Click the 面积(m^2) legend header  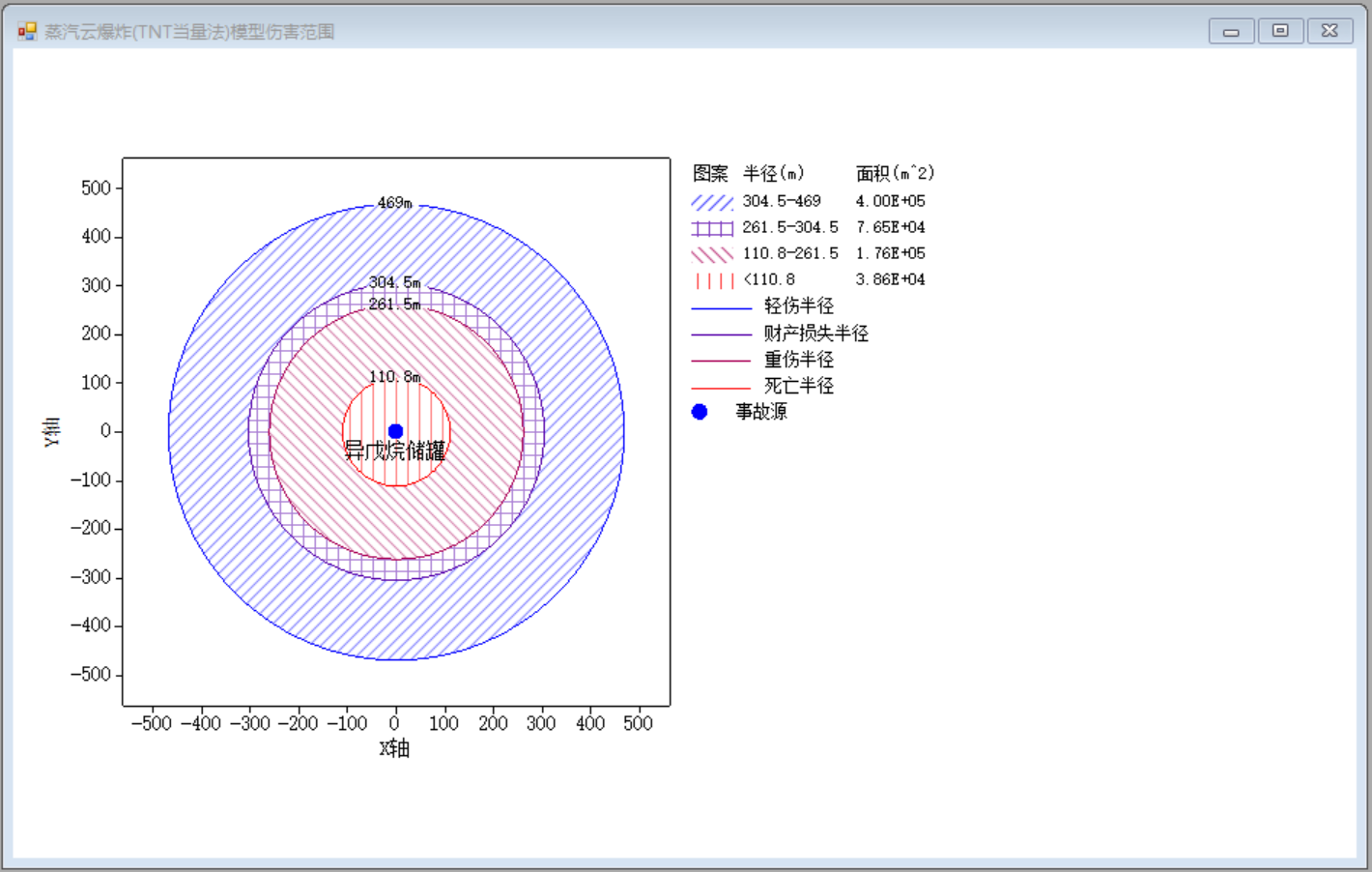[895, 174]
